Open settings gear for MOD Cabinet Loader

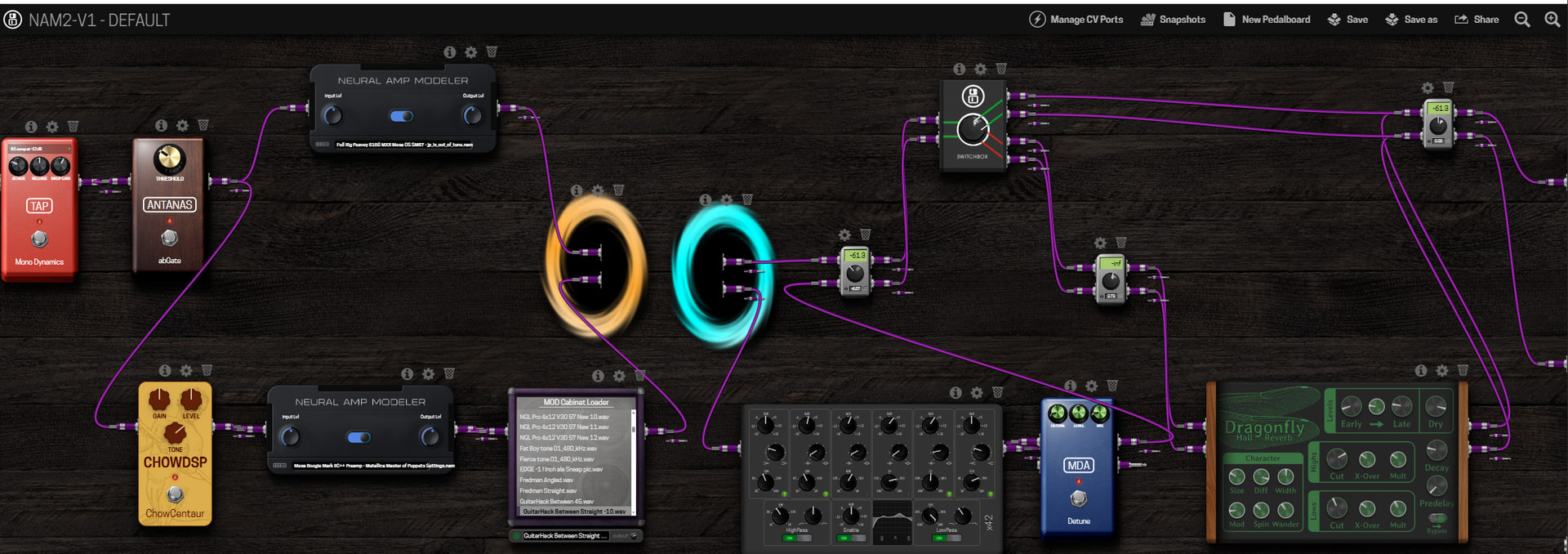click(x=619, y=376)
